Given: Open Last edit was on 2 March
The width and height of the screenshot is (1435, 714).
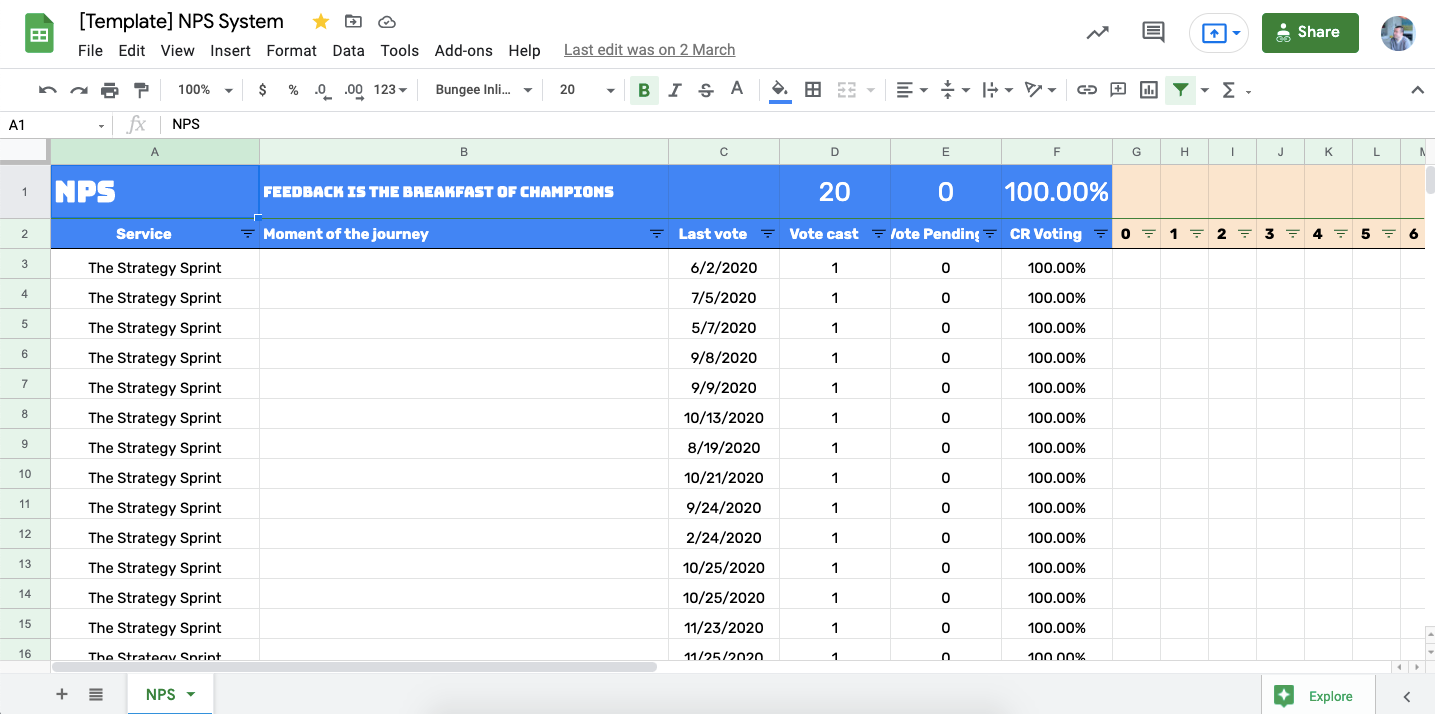Looking at the screenshot, I should click(650, 50).
